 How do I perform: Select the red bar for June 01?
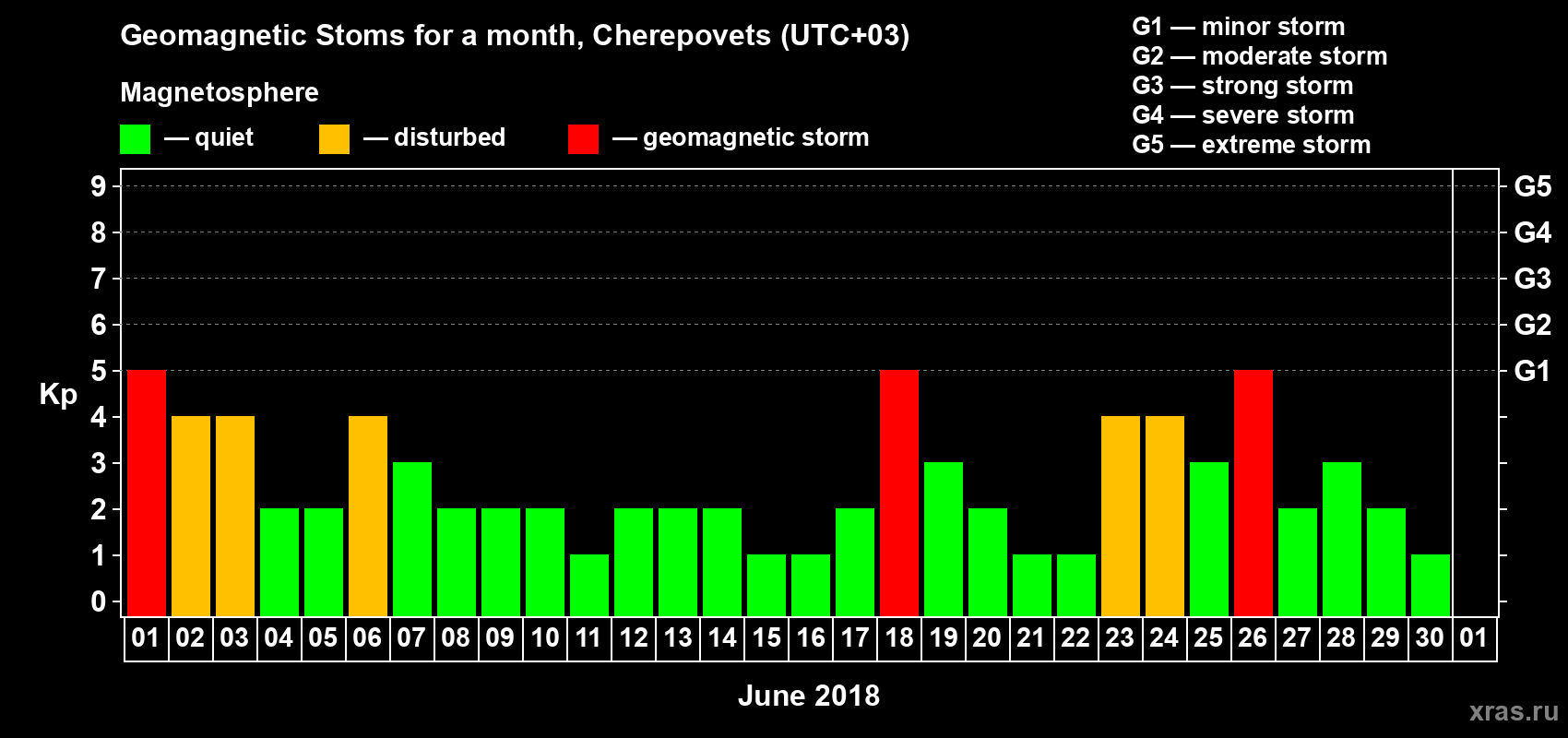147,494
